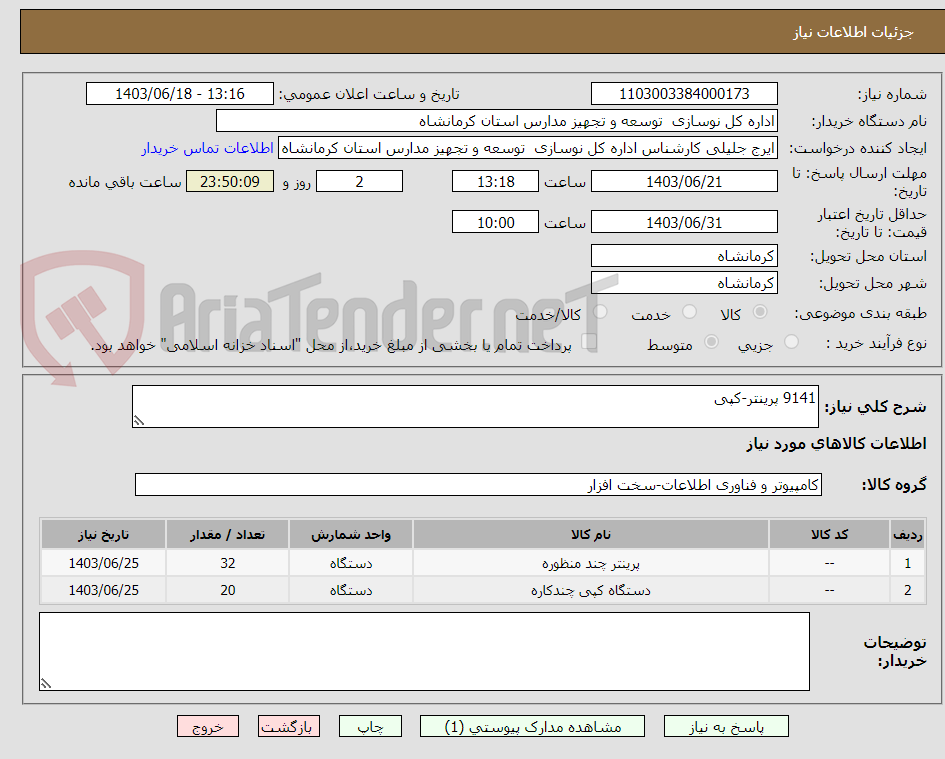Image resolution: width=945 pixels, height=759 pixels.
Task: Click the need date in the copier row
Action: [x=103, y=590]
